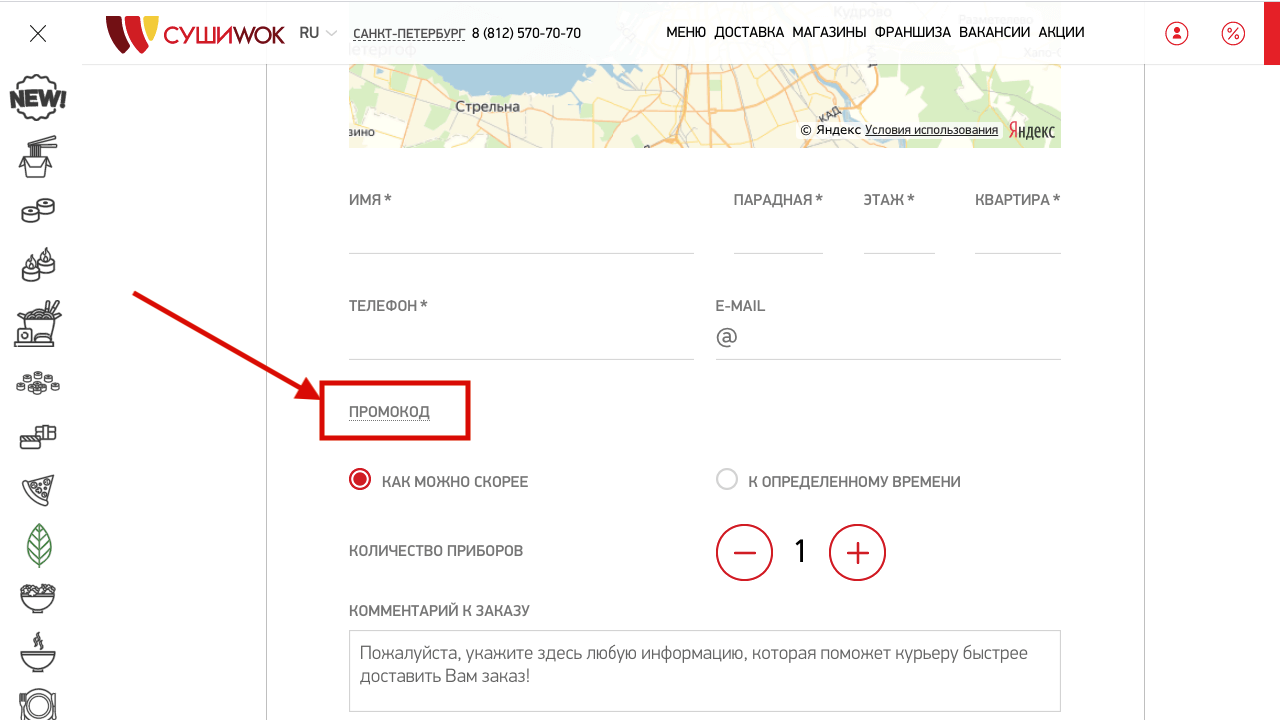
Task: Click the Условия использования map link
Action: pos(931,130)
